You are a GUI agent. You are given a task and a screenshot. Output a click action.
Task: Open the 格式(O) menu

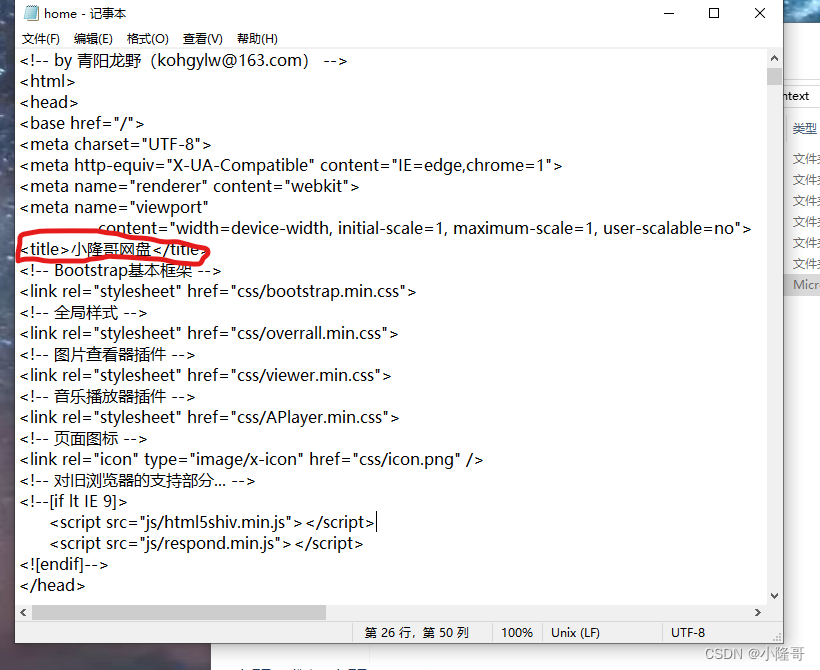(x=147, y=39)
